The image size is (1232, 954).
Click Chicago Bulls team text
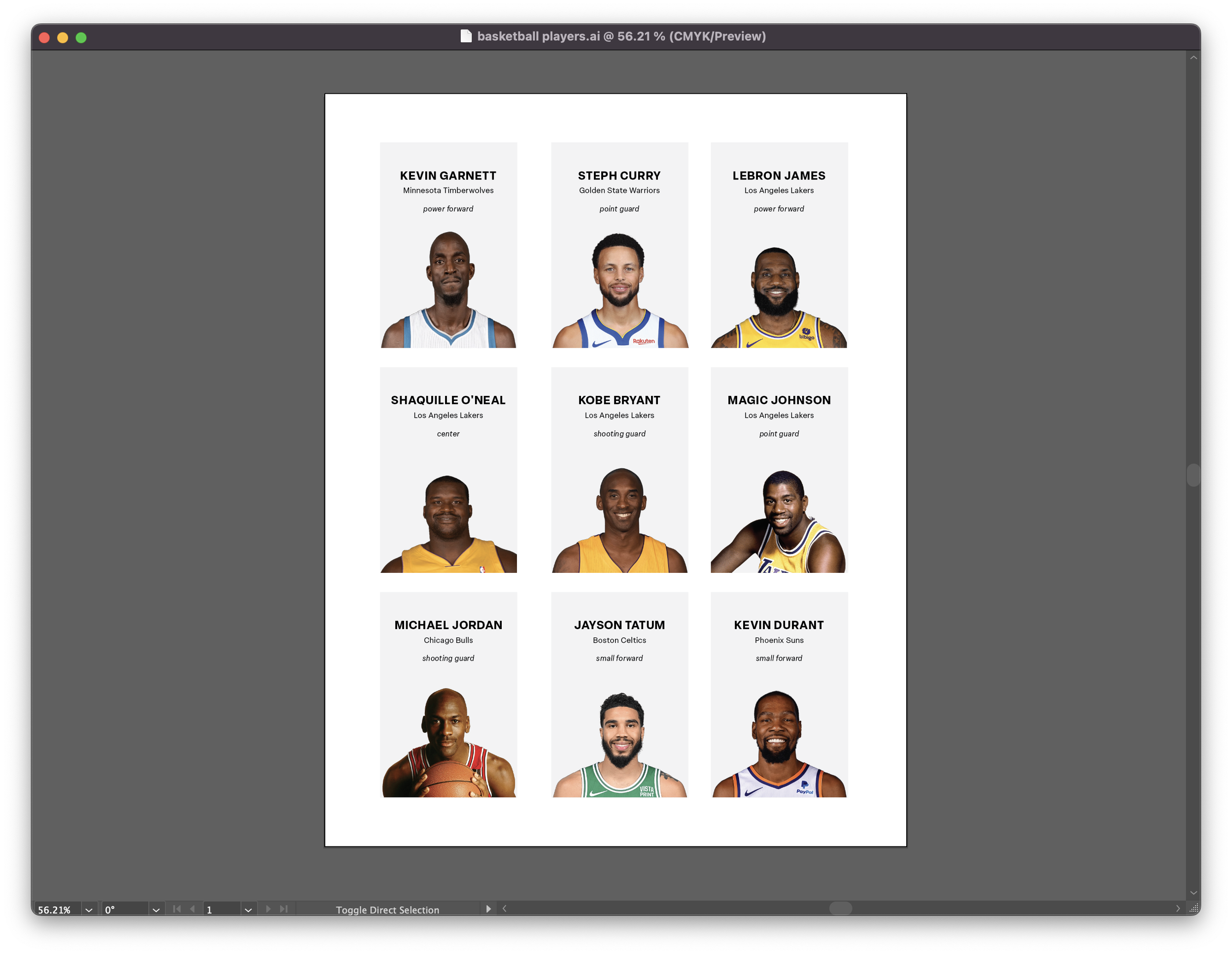[x=448, y=640]
